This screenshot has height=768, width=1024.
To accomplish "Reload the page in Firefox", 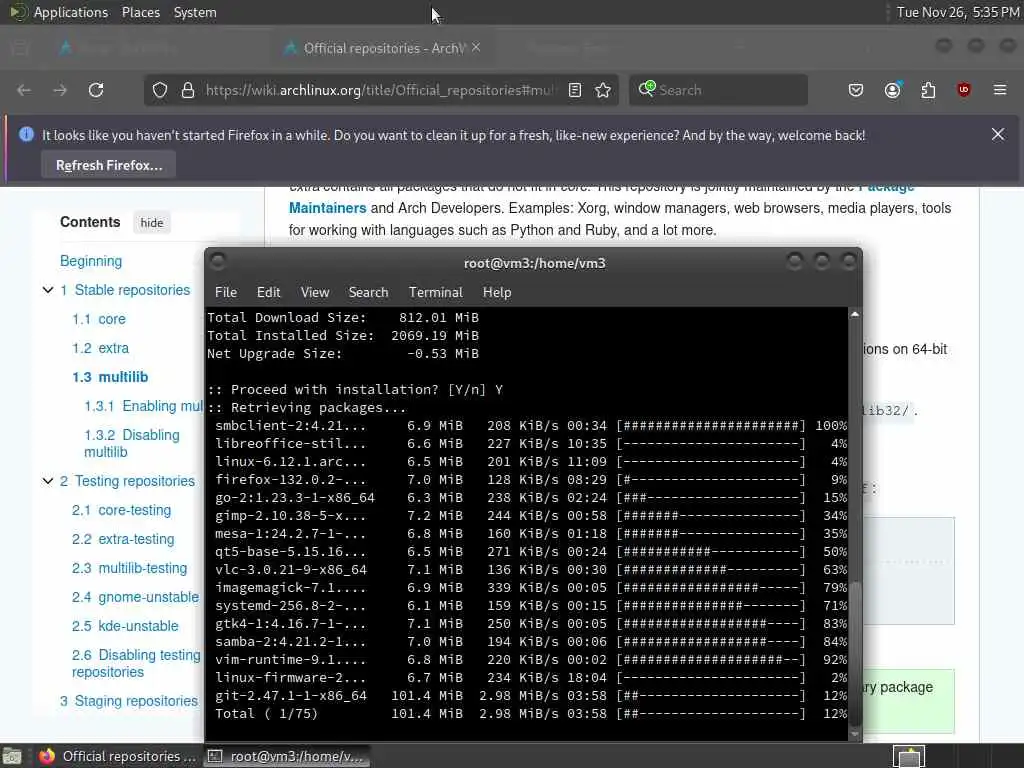I will point(96,90).
